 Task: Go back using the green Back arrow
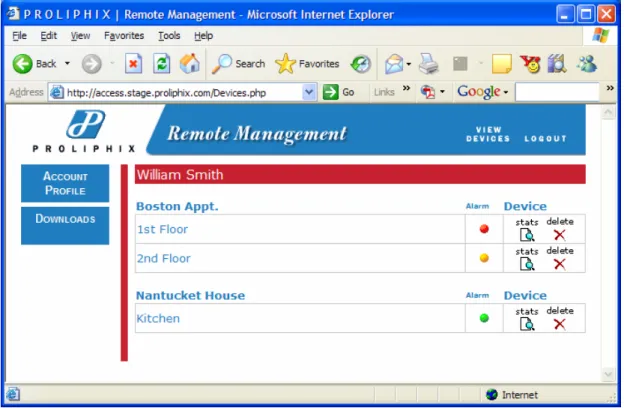pos(22,64)
